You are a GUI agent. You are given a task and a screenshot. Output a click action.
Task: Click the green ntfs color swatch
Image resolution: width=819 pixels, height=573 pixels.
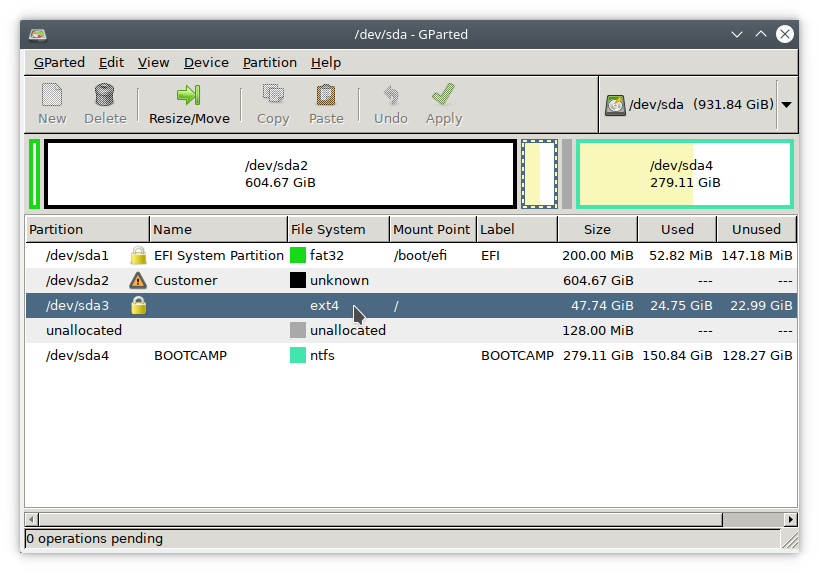[298, 355]
